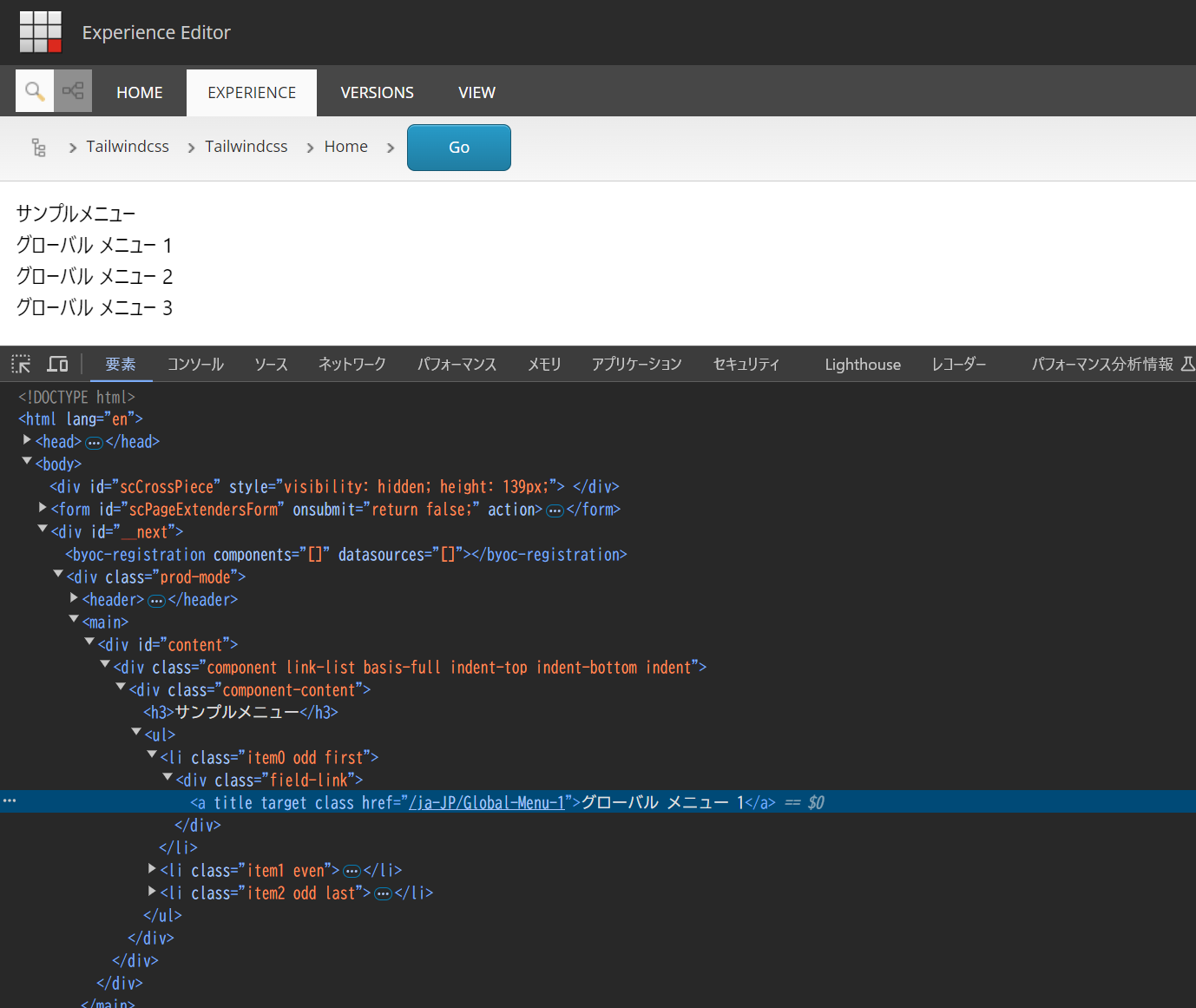Click the search magnifier icon
1196x1008 pixels.
point(35,91)
